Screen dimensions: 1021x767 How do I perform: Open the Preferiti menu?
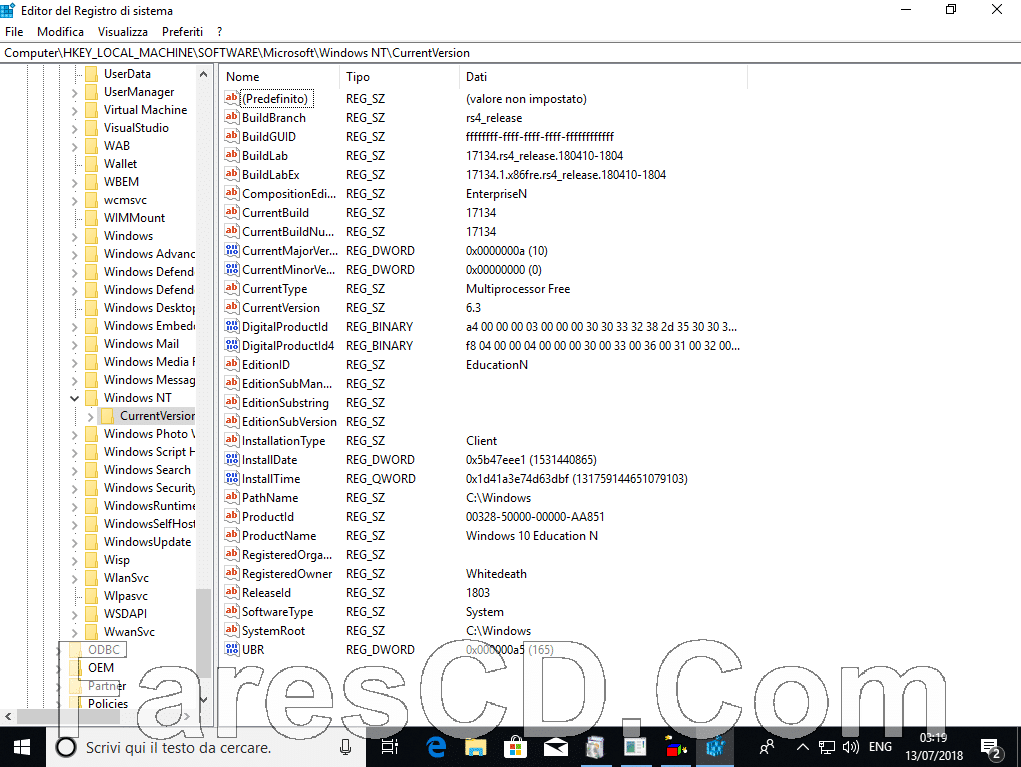[182, 31]
